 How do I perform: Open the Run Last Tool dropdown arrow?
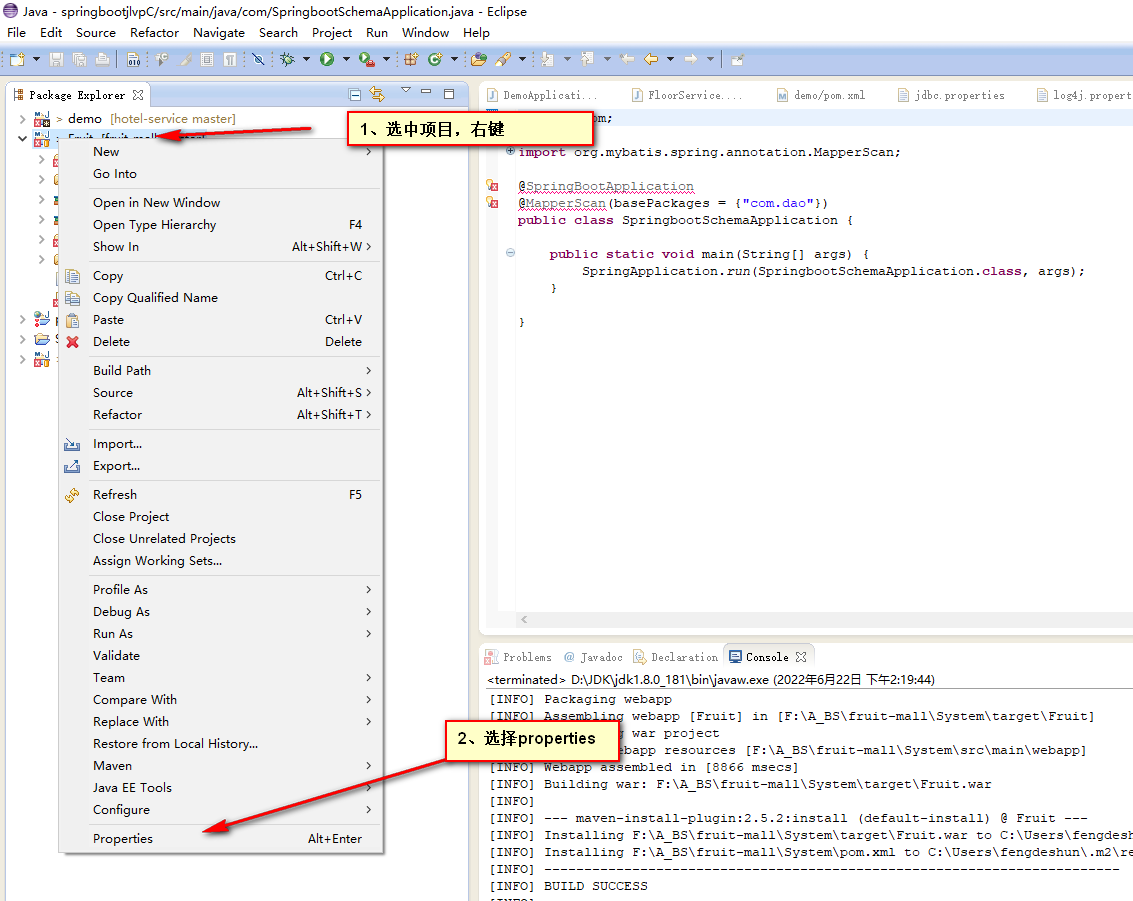[386, 59]
